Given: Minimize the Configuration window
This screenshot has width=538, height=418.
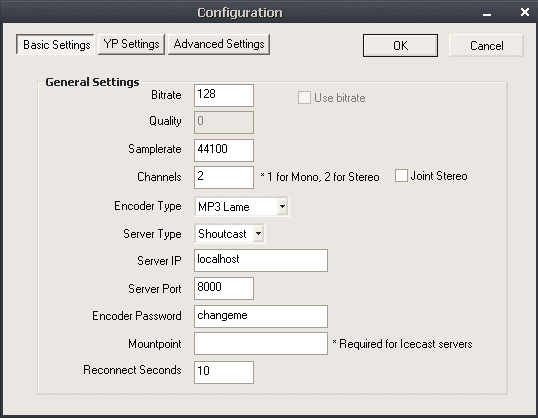Looking at the screenshot, I should point(487,14).
